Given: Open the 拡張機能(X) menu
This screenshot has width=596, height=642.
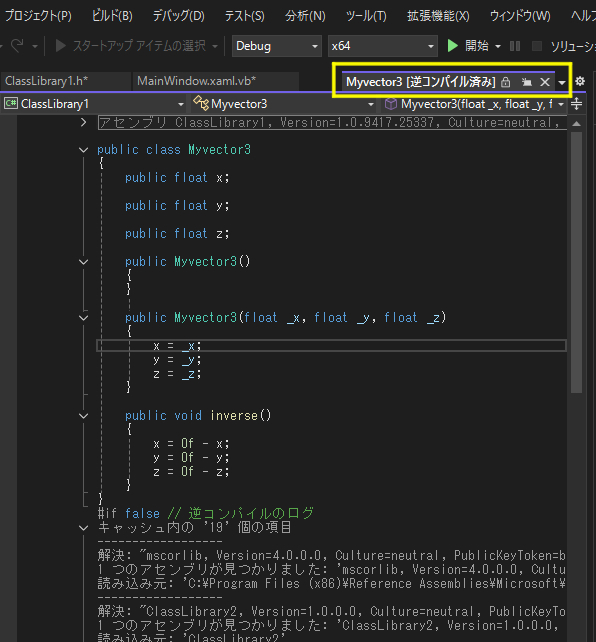Looking at the screenshot, I should 438,16.
